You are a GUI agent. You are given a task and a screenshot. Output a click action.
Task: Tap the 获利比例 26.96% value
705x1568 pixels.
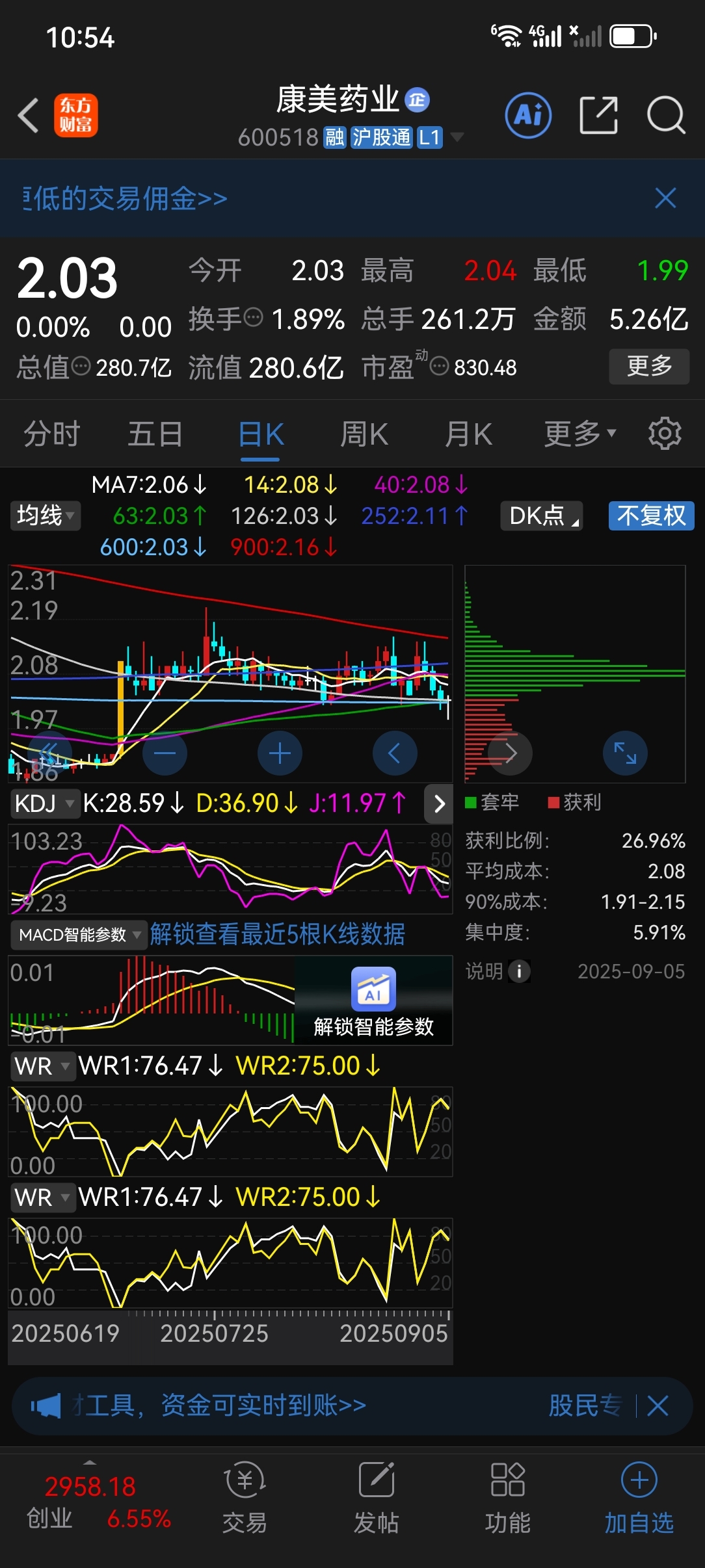tap(654, 841)
